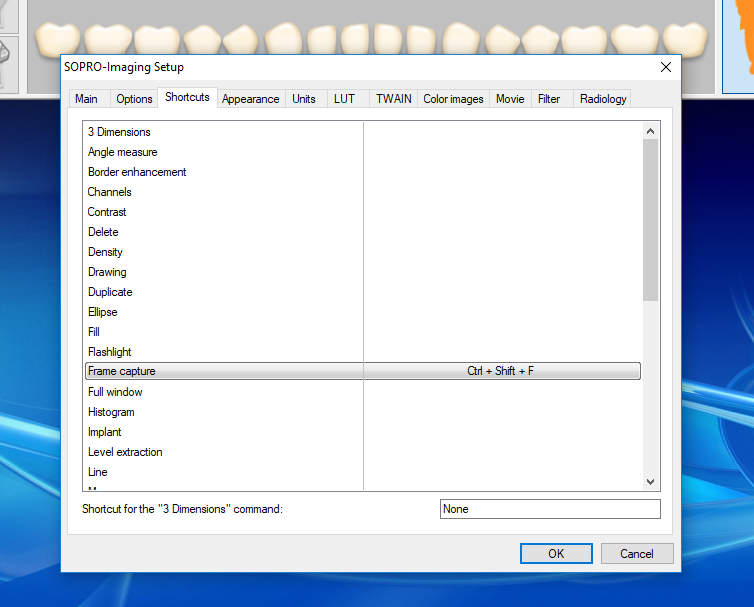Dismiss the dialog with Cancel

[637, 554]
